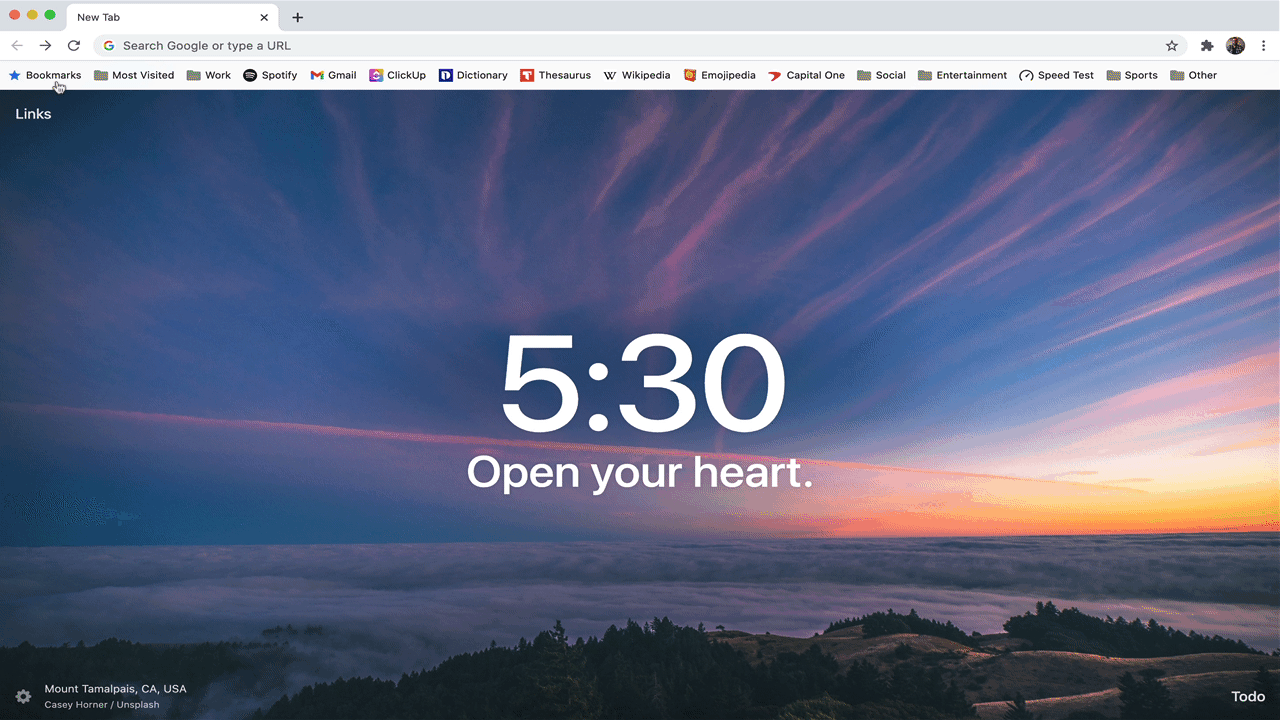Open the Bookmarks star shortcut

tap(45, 75)
